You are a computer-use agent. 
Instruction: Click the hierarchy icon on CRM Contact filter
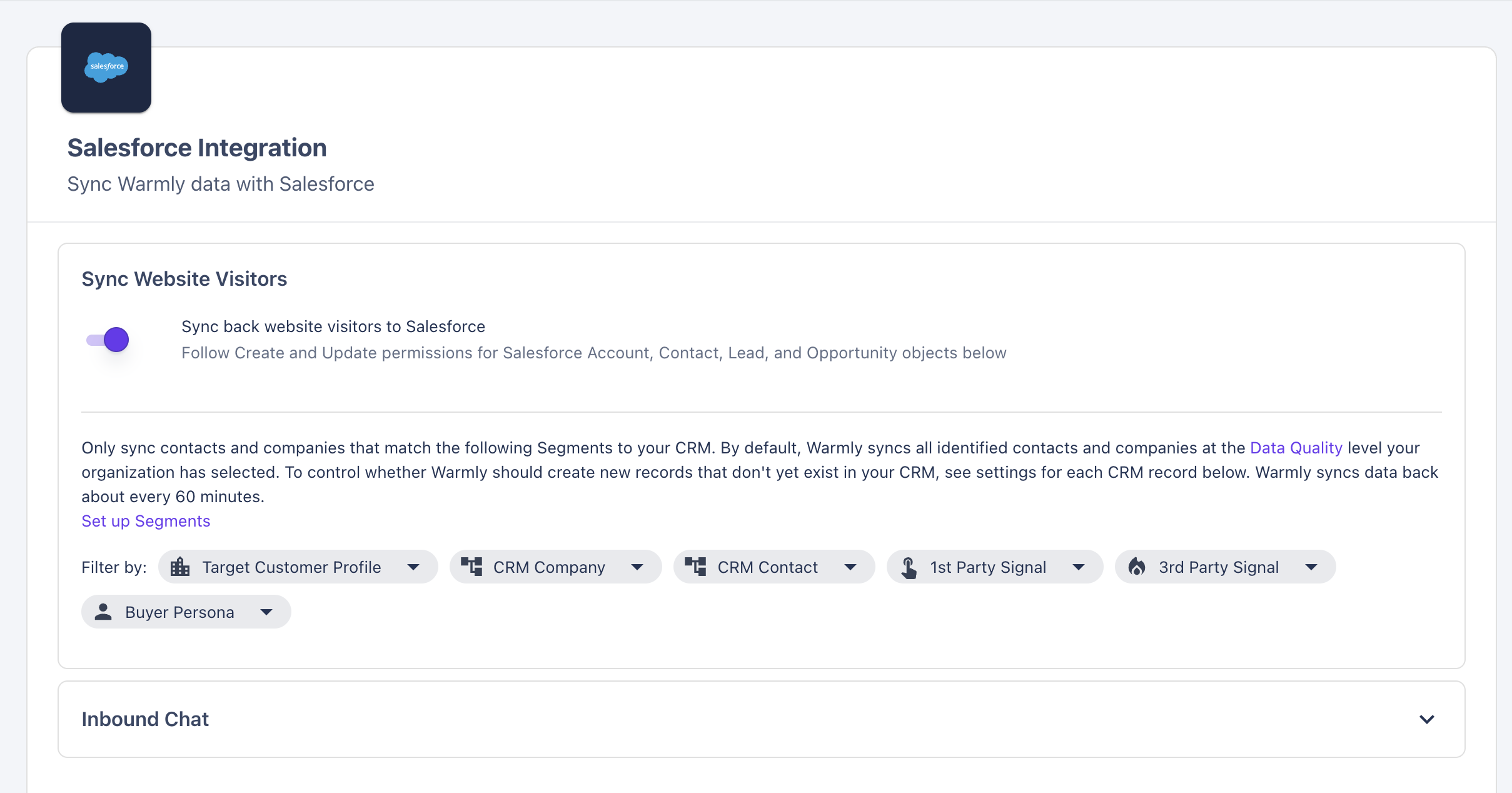[695, 567]
